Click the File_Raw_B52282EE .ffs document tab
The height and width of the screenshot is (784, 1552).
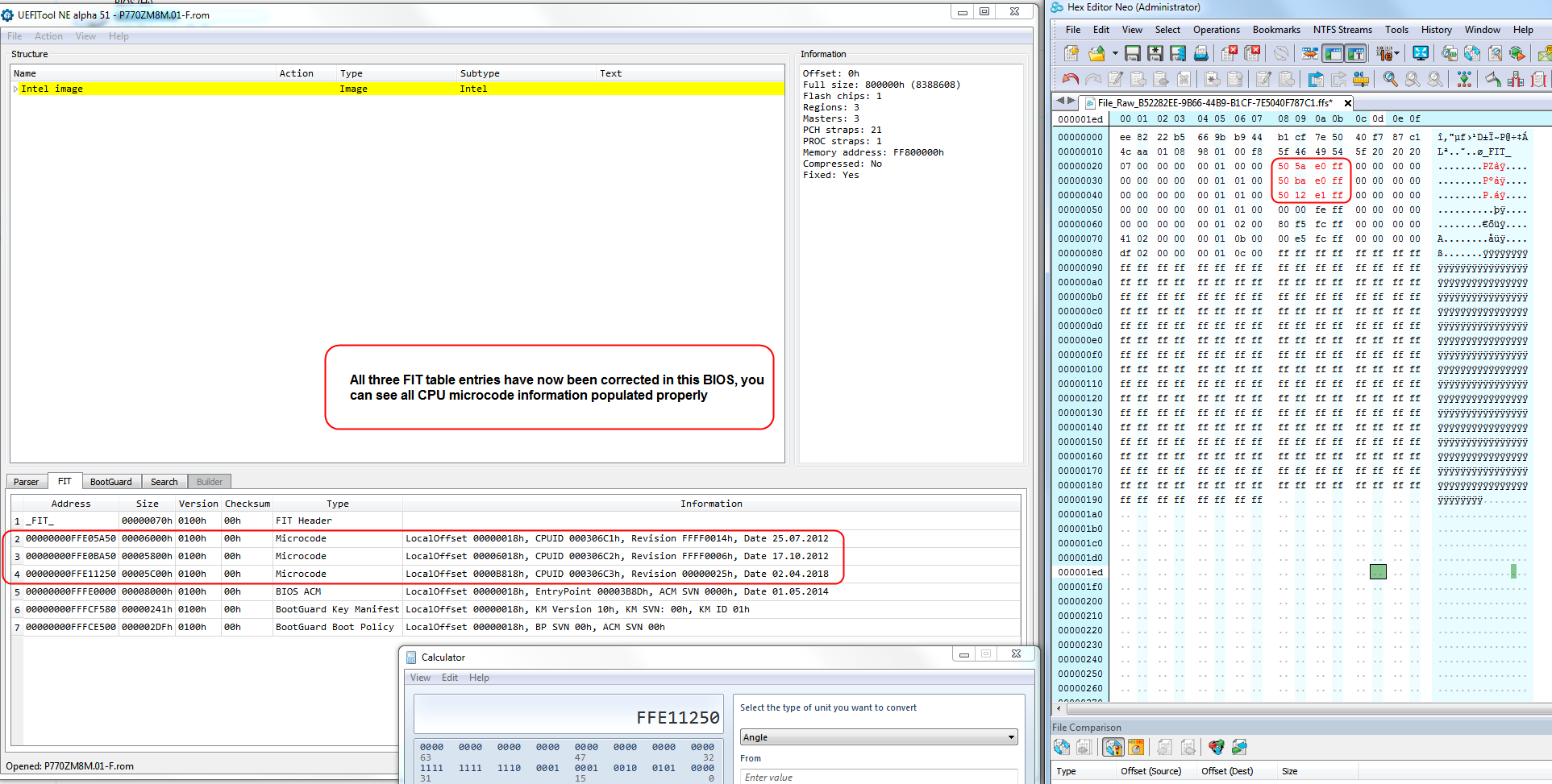click(1213, 103)
